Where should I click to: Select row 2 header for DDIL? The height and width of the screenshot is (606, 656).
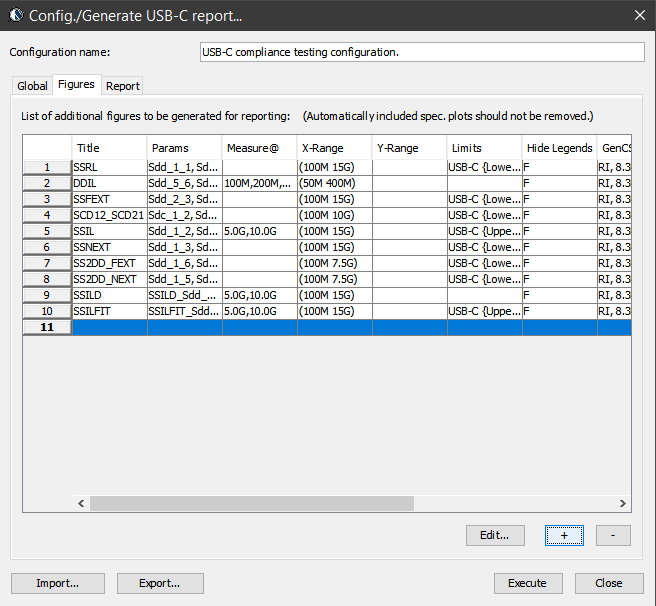click(x=47, y=184)
